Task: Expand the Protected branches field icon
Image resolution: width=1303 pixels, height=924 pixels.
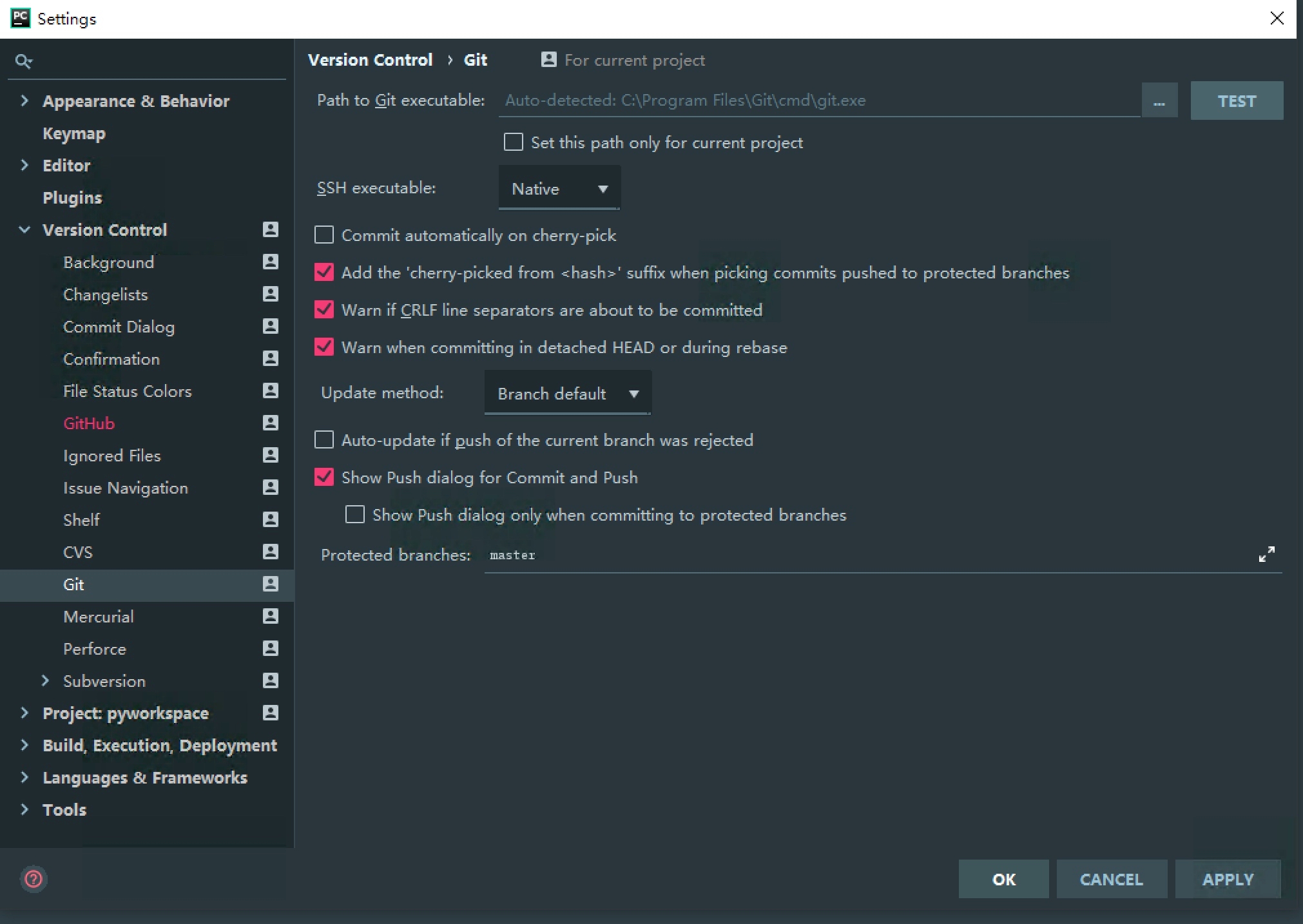Action: pos(1266,554)
